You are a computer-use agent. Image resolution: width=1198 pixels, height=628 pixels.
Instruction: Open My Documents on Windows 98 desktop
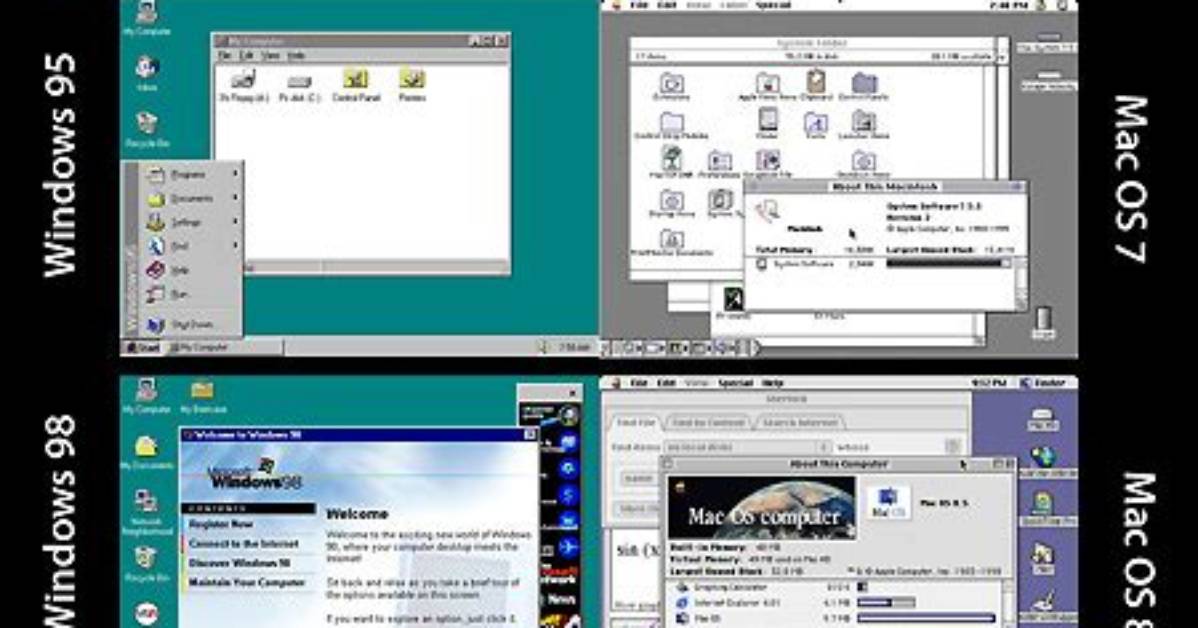pyautogui.click(x=147, y=452)
